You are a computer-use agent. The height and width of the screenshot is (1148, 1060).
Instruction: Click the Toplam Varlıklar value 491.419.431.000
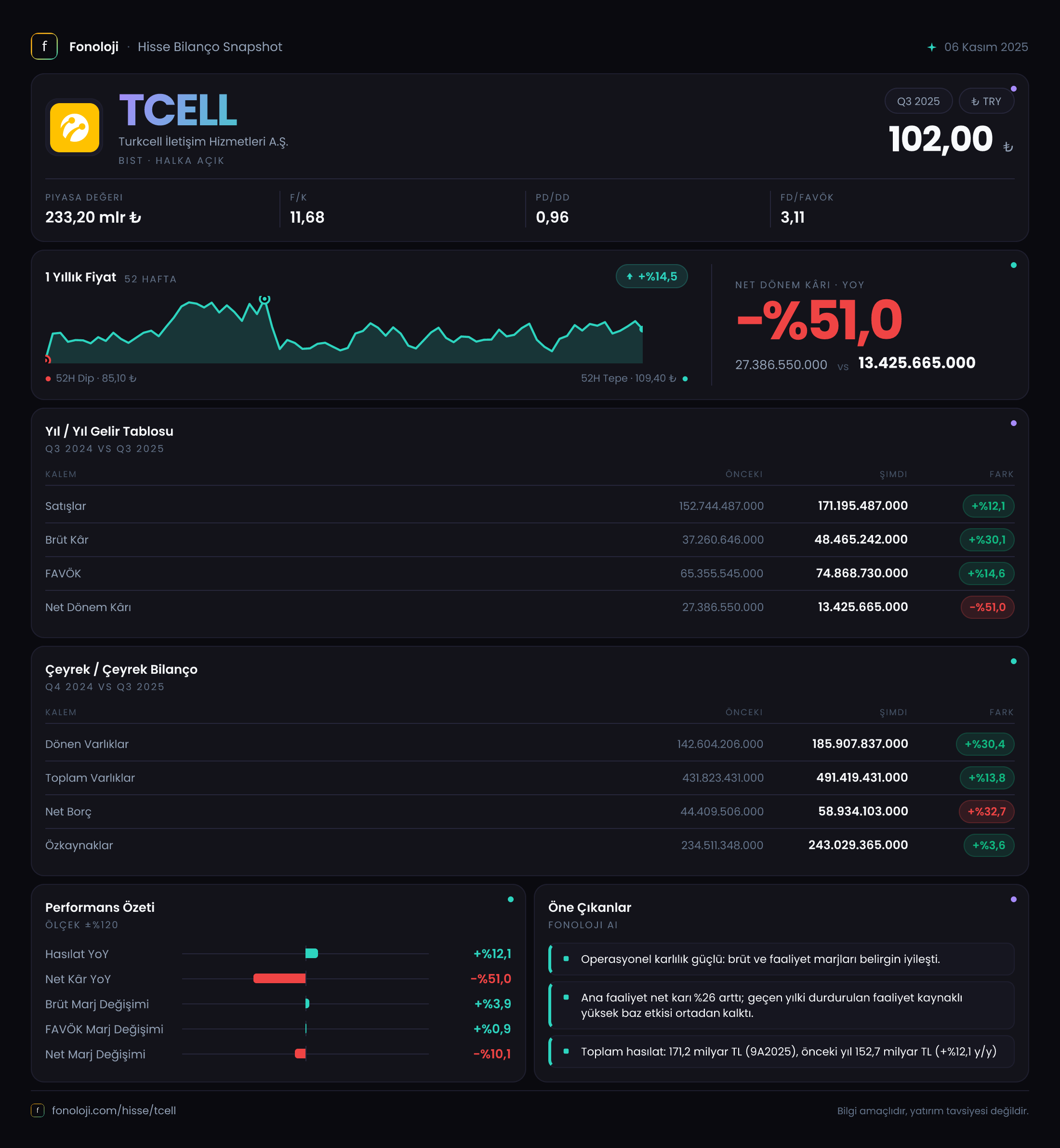click(x=861, y=777)
